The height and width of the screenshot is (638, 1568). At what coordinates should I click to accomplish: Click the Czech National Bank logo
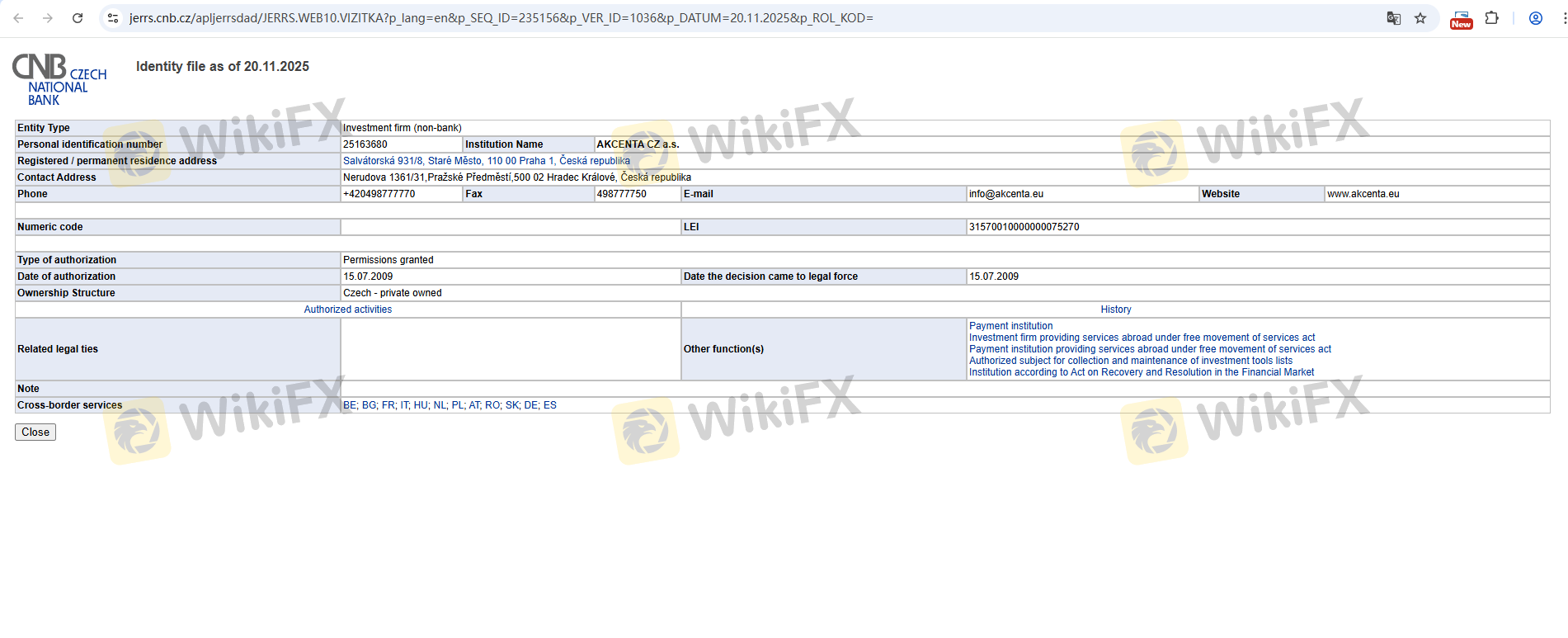pos(59,79)
